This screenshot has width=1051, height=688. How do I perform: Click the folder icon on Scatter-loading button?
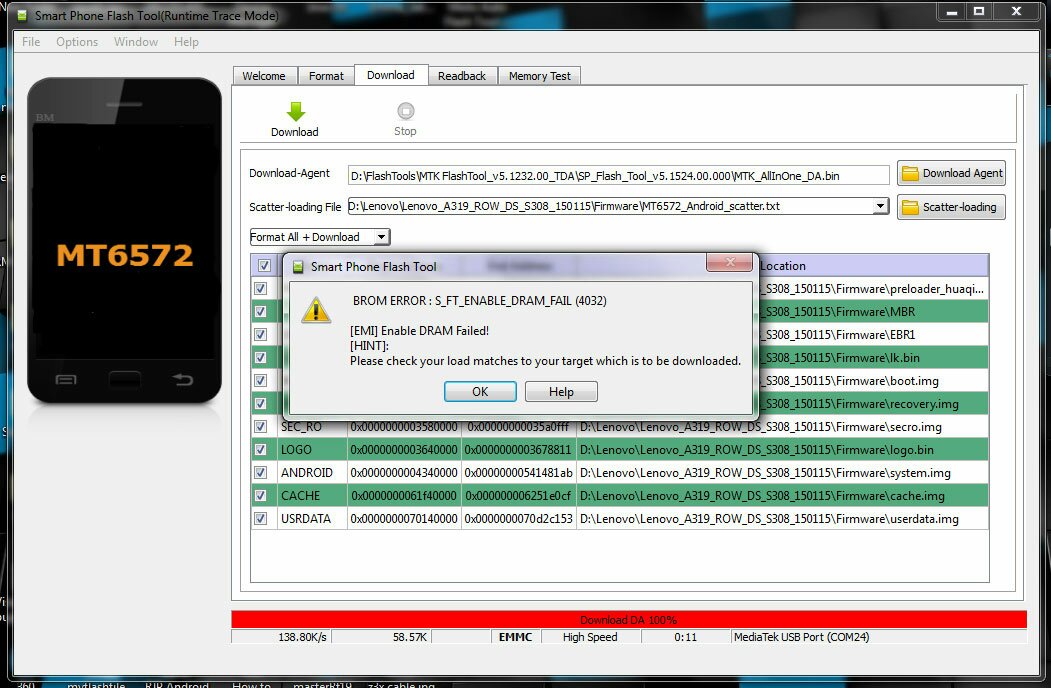[x=910, y=207]
